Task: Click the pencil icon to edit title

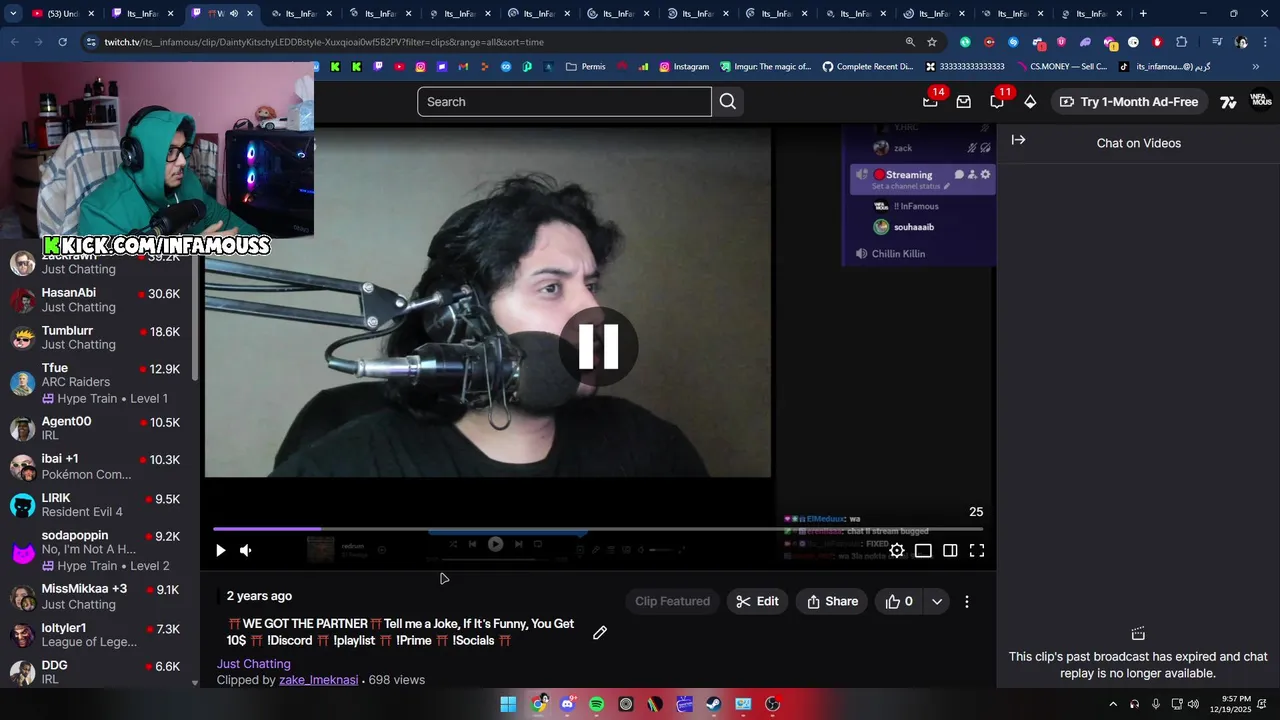Action: [x=600, y=632]
